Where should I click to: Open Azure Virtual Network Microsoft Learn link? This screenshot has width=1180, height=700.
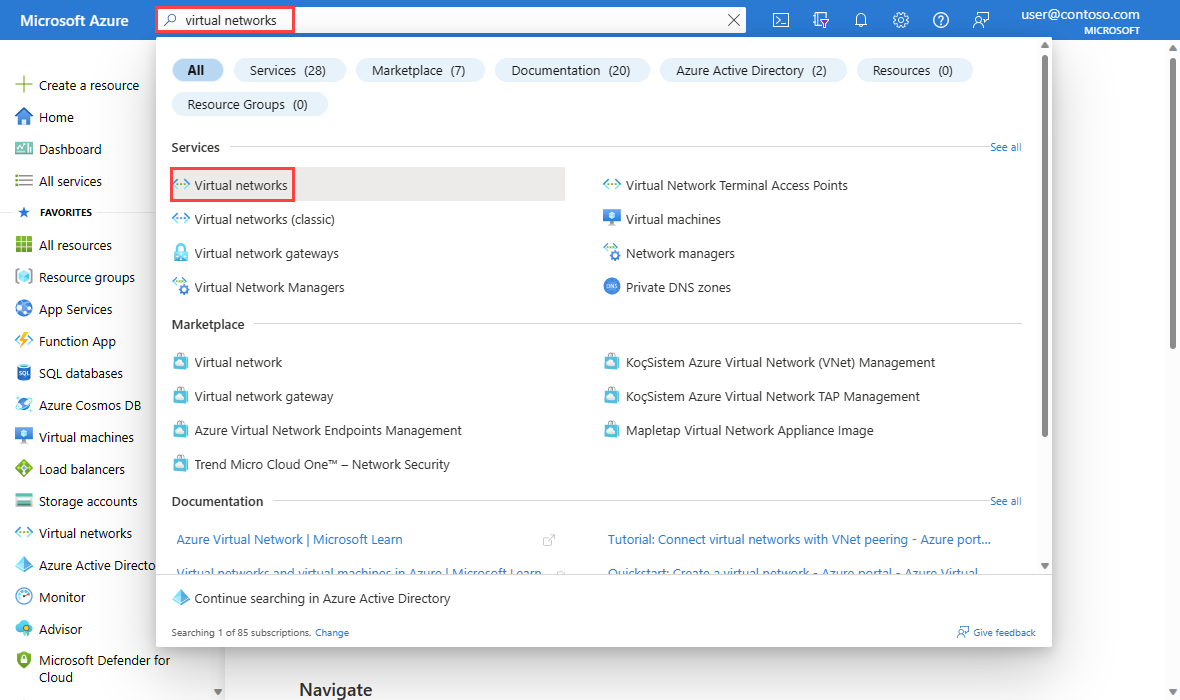tap(289, 539)
